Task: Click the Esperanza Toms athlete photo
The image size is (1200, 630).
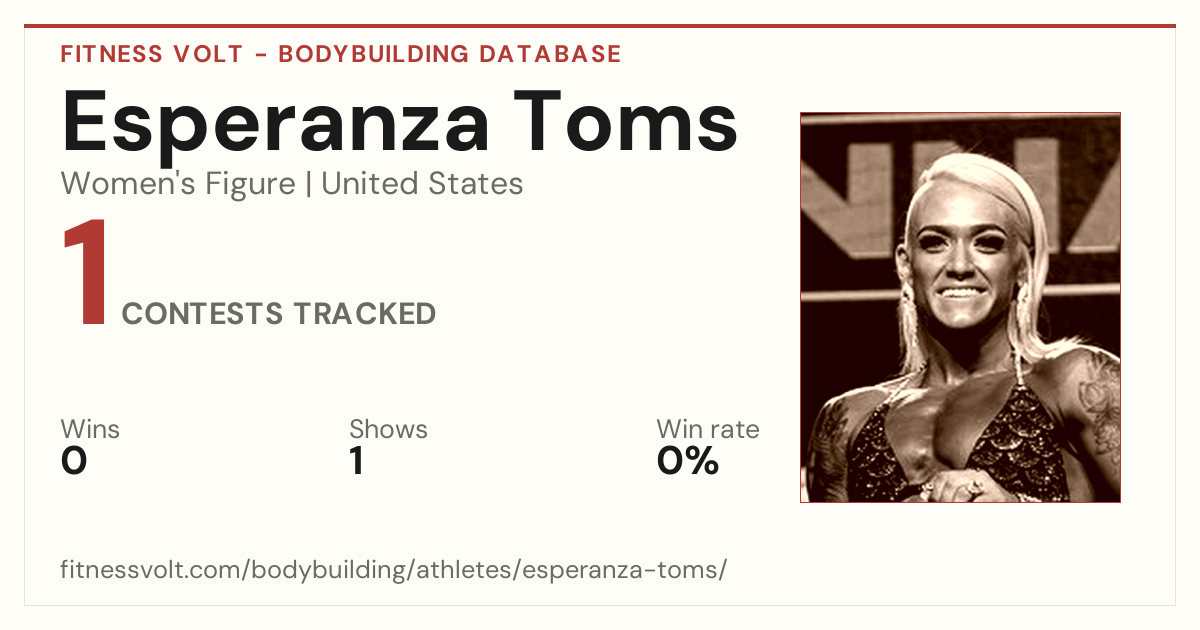Action: click(x=960, y=307)
